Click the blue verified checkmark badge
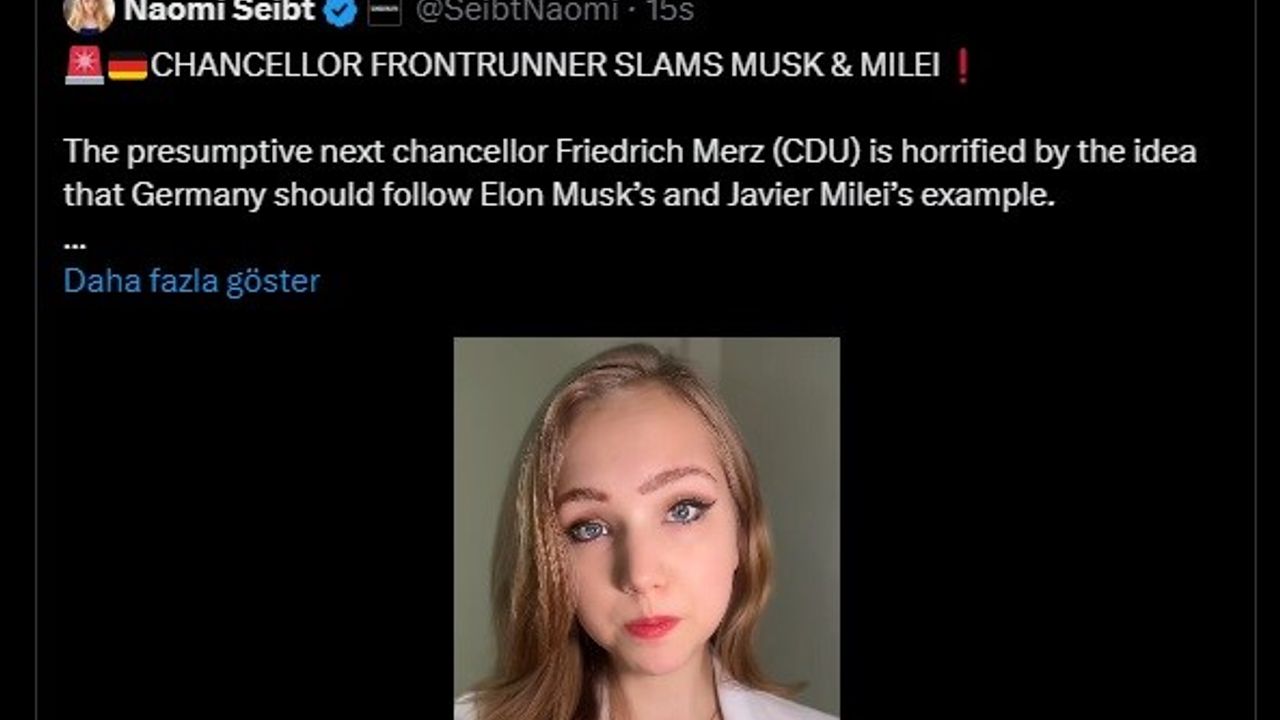Viewport: 1280px width, 720px height. (342, 13)
